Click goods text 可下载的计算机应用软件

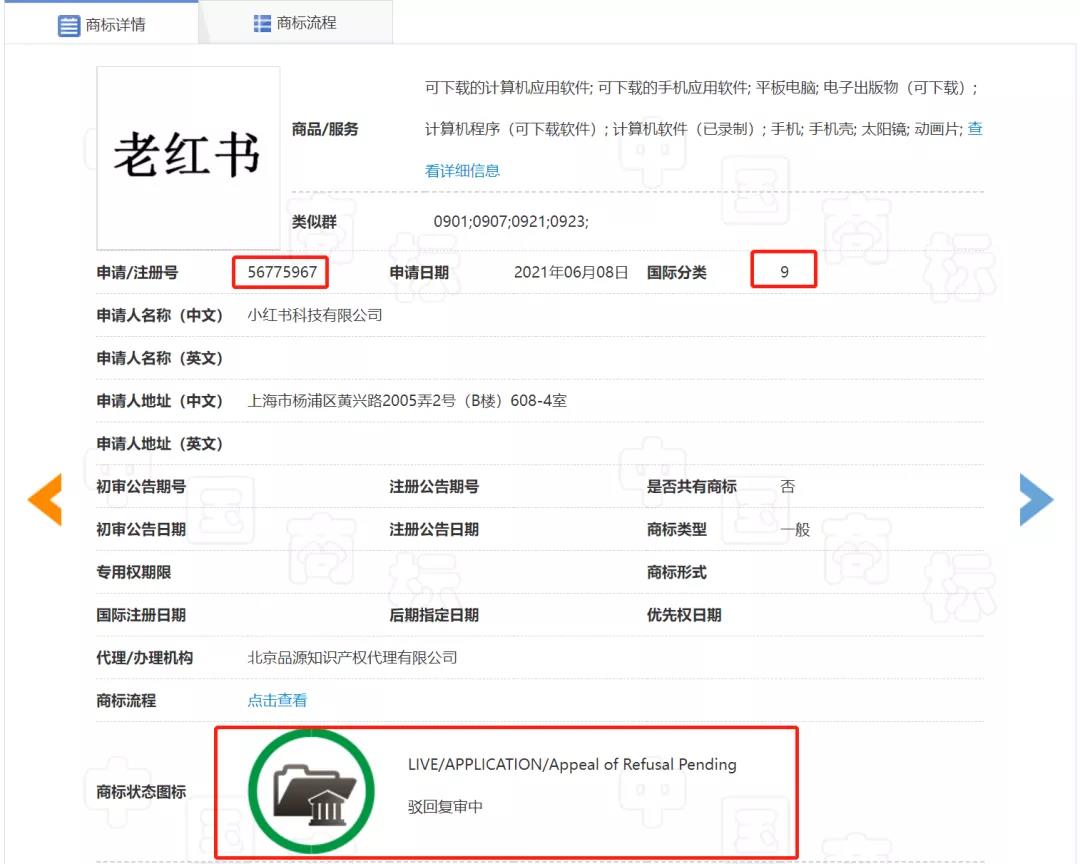(x=508, y=88)
